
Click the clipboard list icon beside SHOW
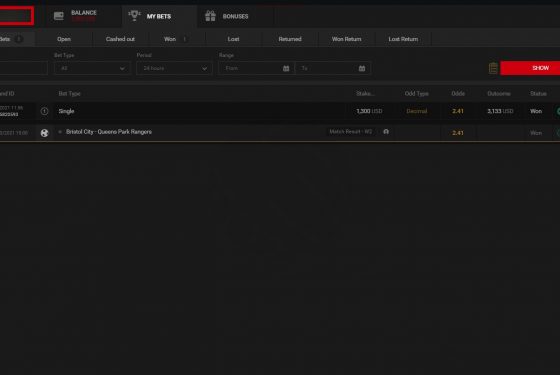point(493,68)
